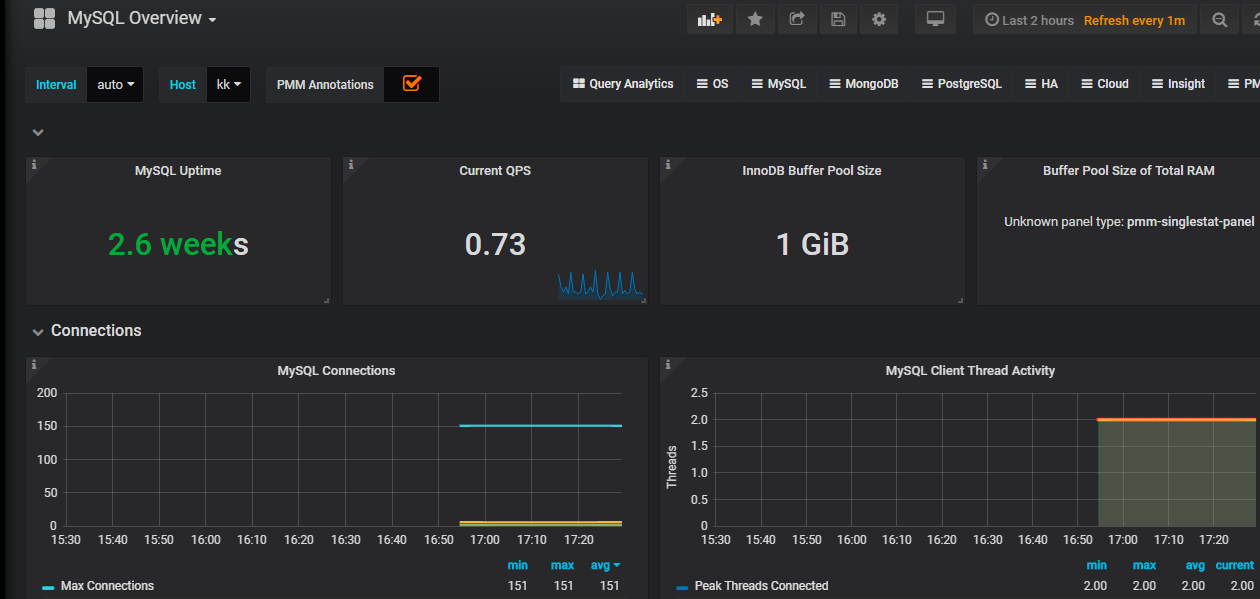Sort Connections legend by avg column
Image resolution: width=1260 pixels, height=599 pixels.
tap(605, 565)
